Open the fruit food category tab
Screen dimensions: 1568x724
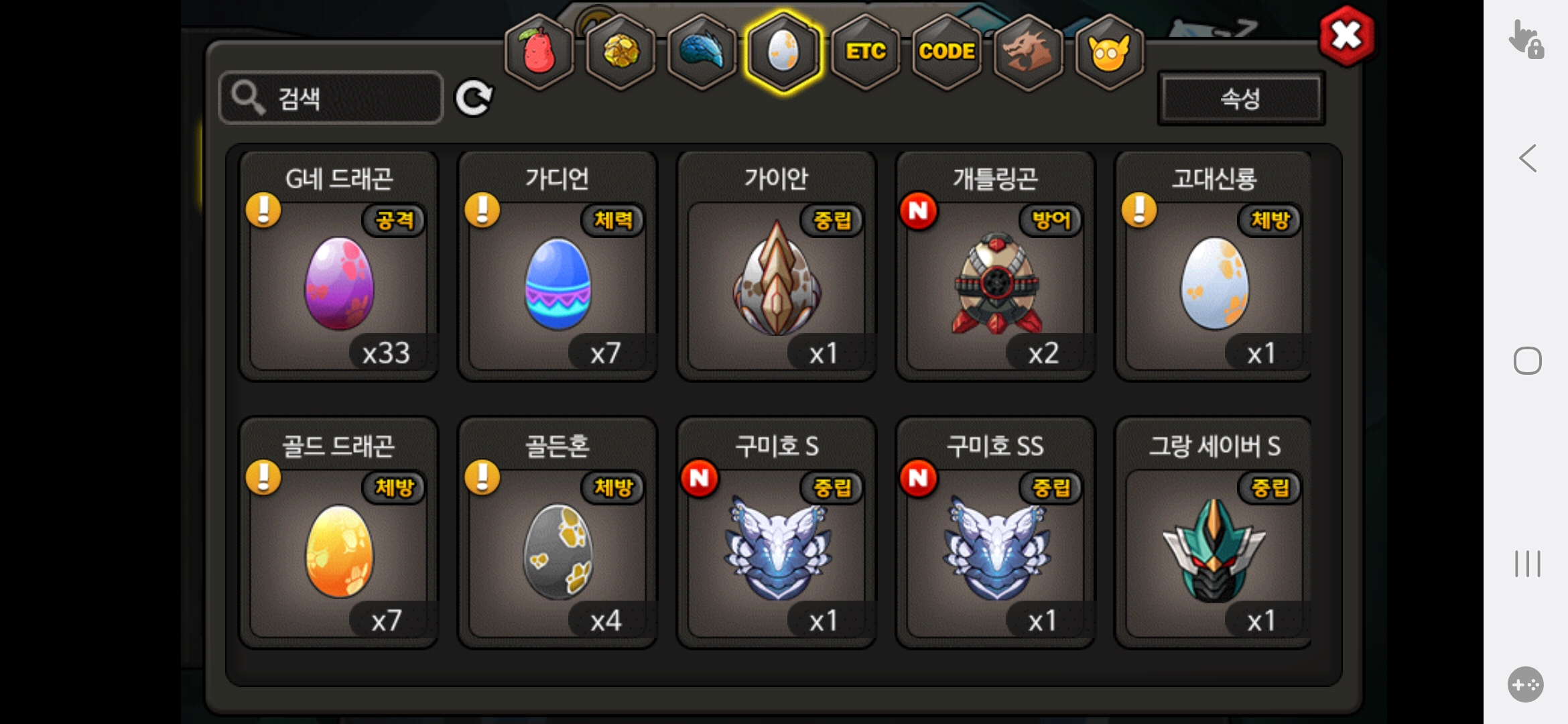pos(539,52)
